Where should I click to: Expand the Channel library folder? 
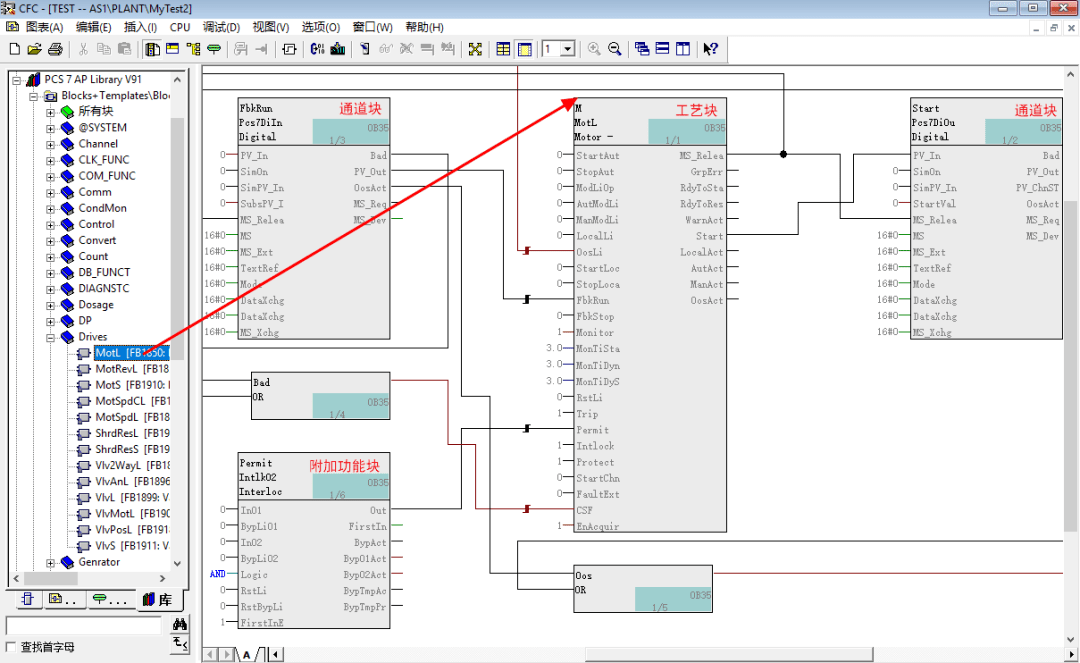click(51, 144)
